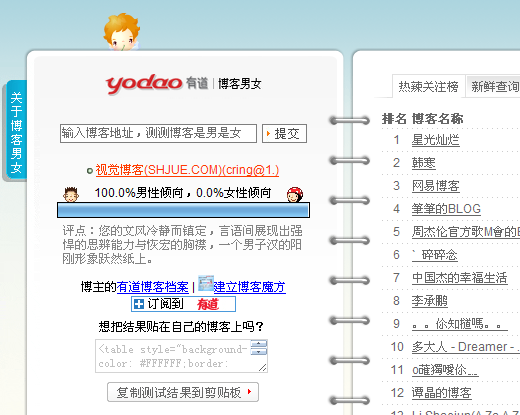Screen dimensions: 520x415
Task: Open 关于博客男女 side tab
Action: tap(16, 131)
